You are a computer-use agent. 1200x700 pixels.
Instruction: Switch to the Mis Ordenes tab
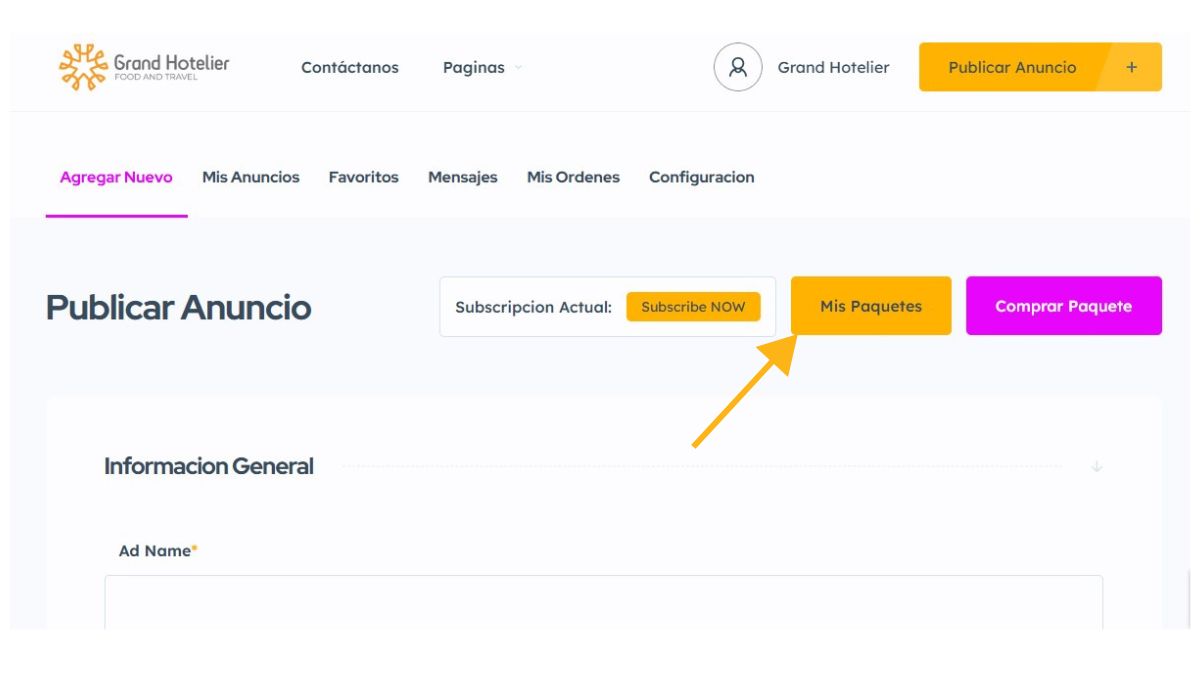pyautogui.click(x=573, y=177)
